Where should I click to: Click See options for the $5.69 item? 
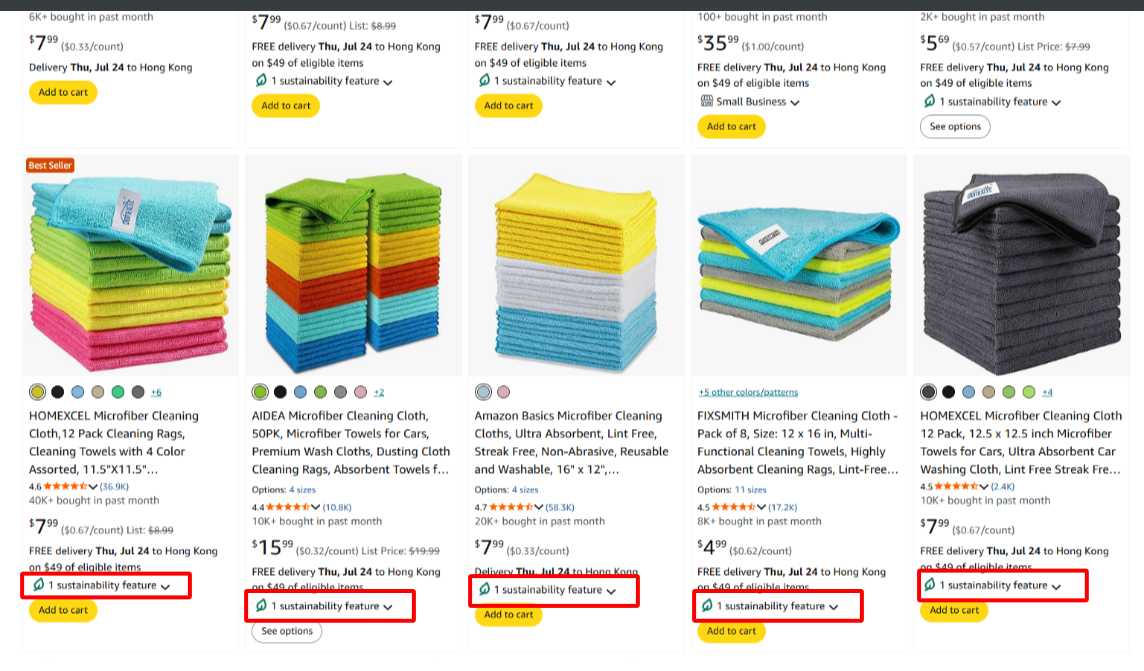click(x=955, y=127)
